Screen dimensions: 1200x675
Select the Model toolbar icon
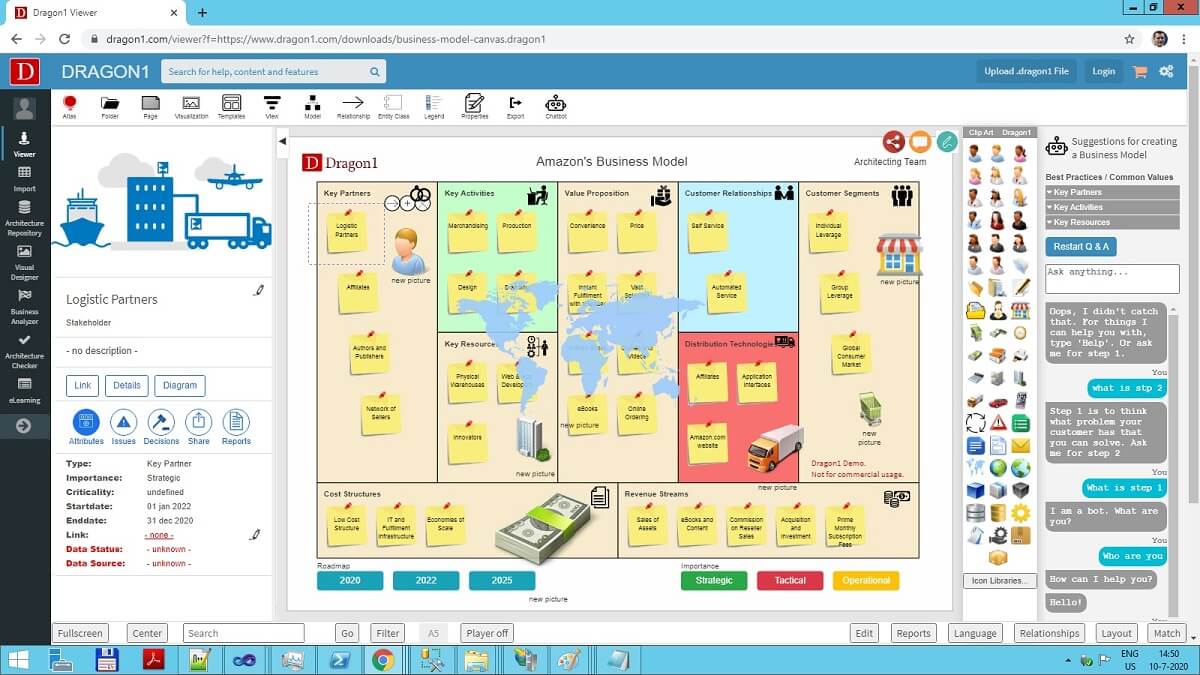[x=312, y=106]
